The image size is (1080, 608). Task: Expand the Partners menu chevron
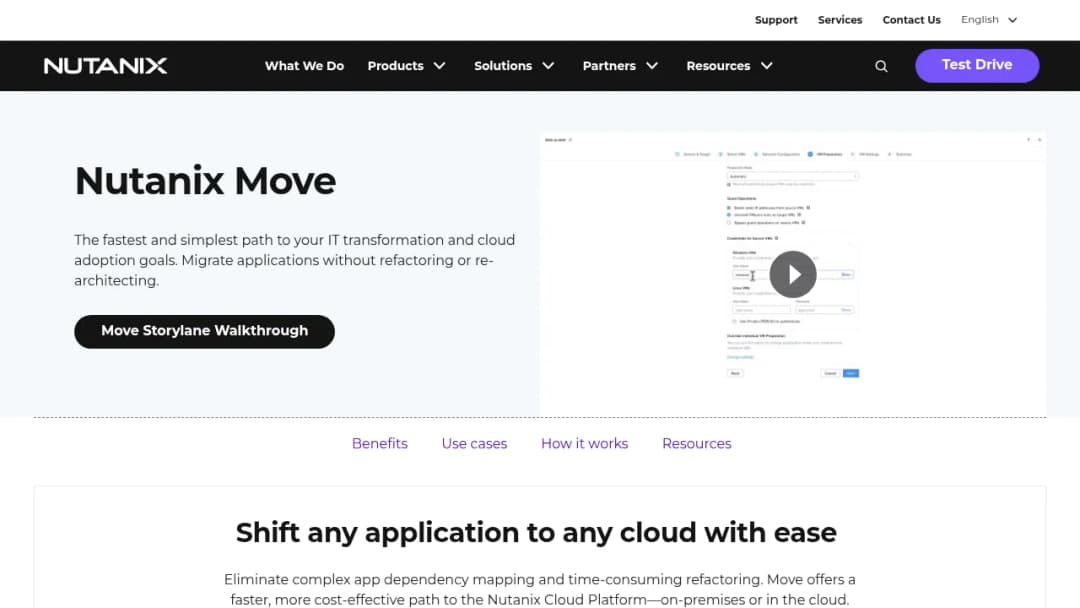(x=652, y=65)
